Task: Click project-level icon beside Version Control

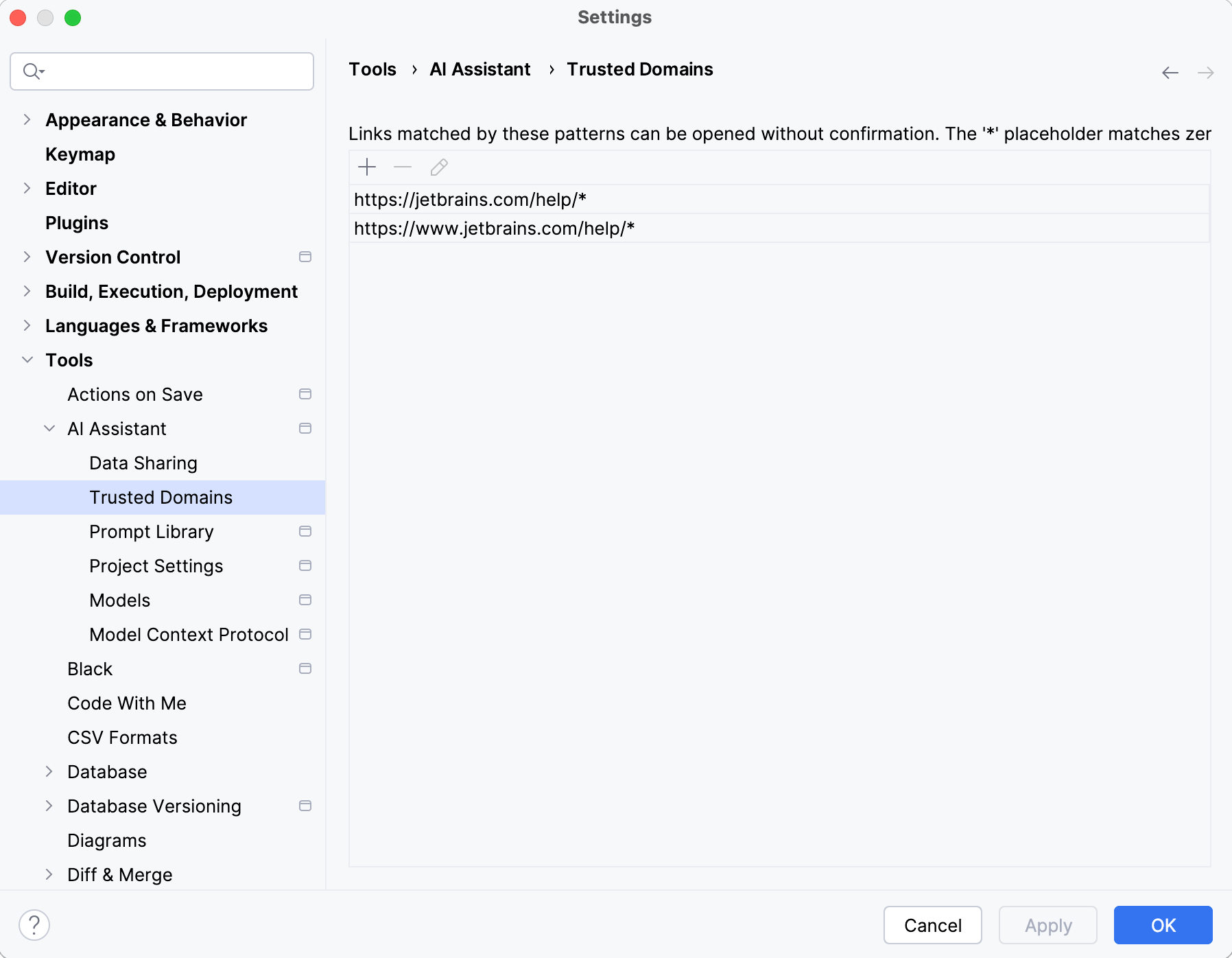Action: (305, 257)
